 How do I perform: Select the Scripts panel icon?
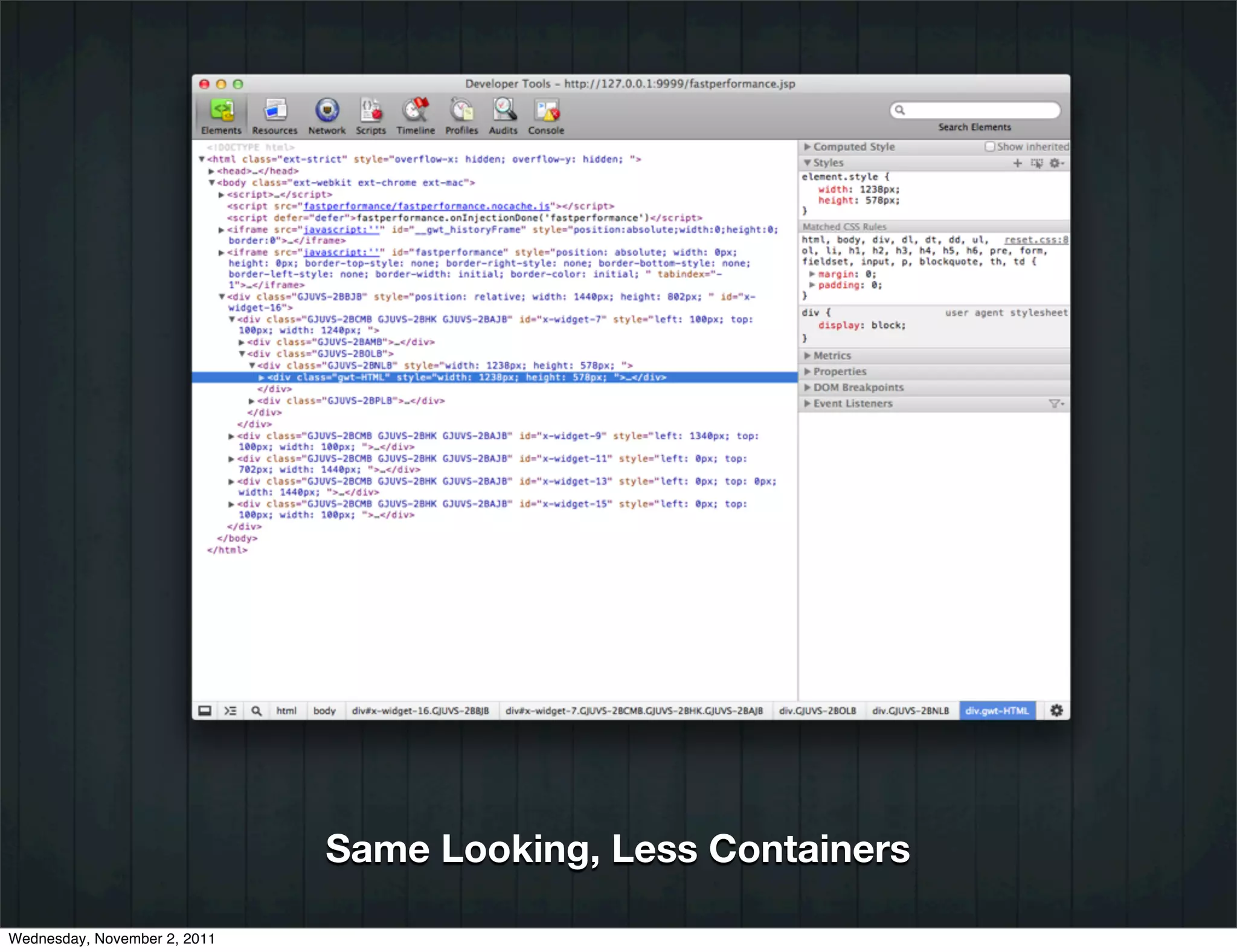371,110
